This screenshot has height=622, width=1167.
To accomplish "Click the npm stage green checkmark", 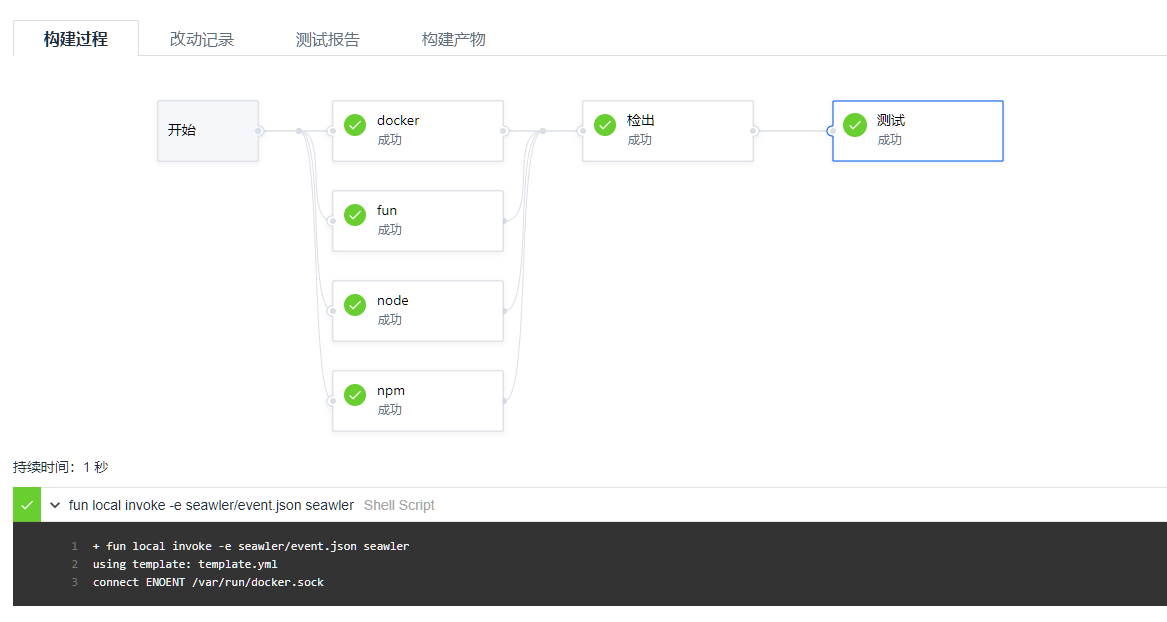I will point(355,395).
